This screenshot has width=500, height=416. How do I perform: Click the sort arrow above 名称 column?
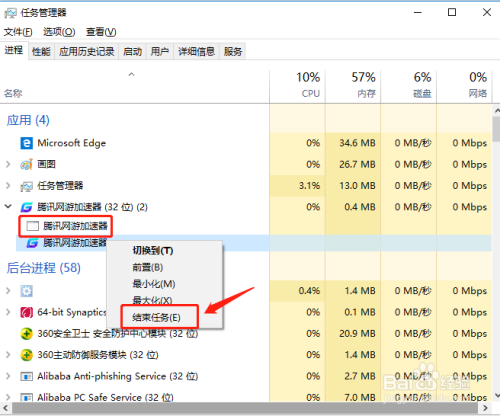pyautogui.click(x=131, y=74)
